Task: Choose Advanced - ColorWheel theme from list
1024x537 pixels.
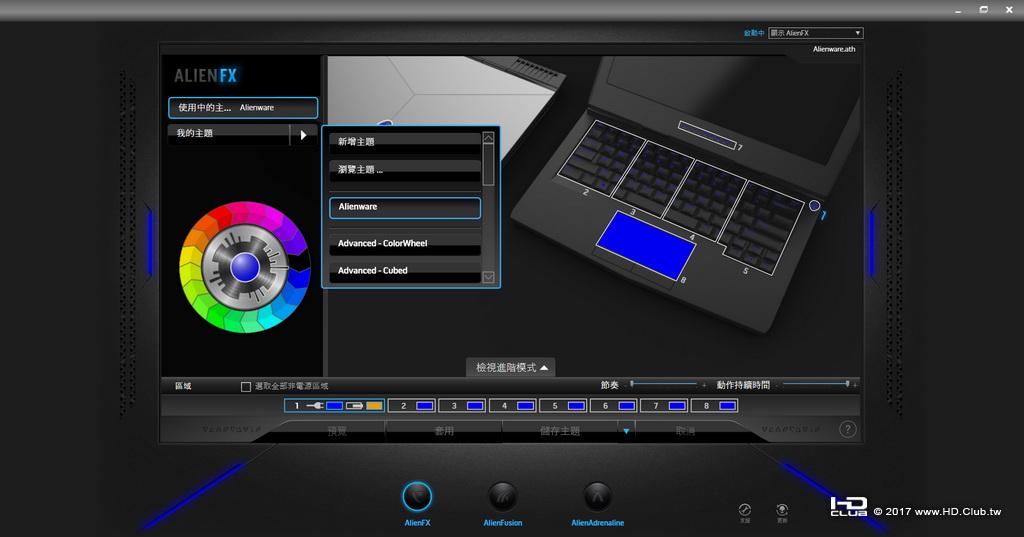Action: [x=405, y=244]
